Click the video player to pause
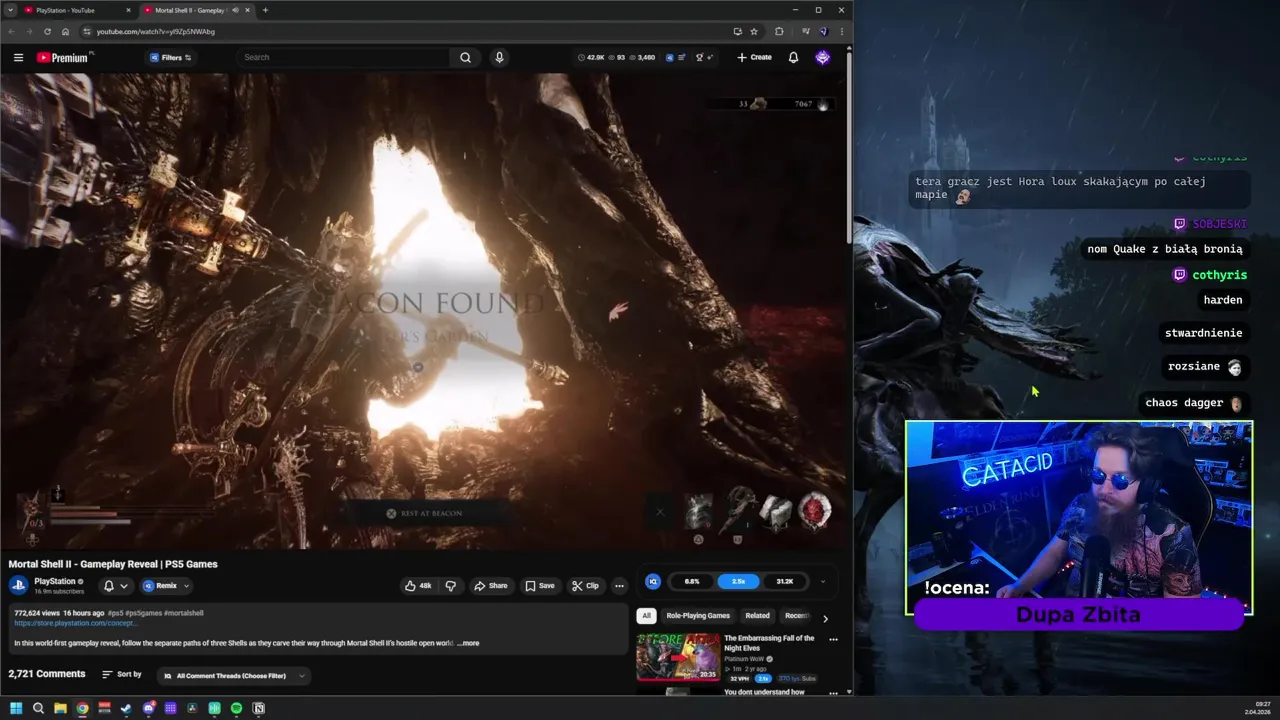Image resolution: width=1280 pixels, height=720 pixels. click(x=424, y=310)
